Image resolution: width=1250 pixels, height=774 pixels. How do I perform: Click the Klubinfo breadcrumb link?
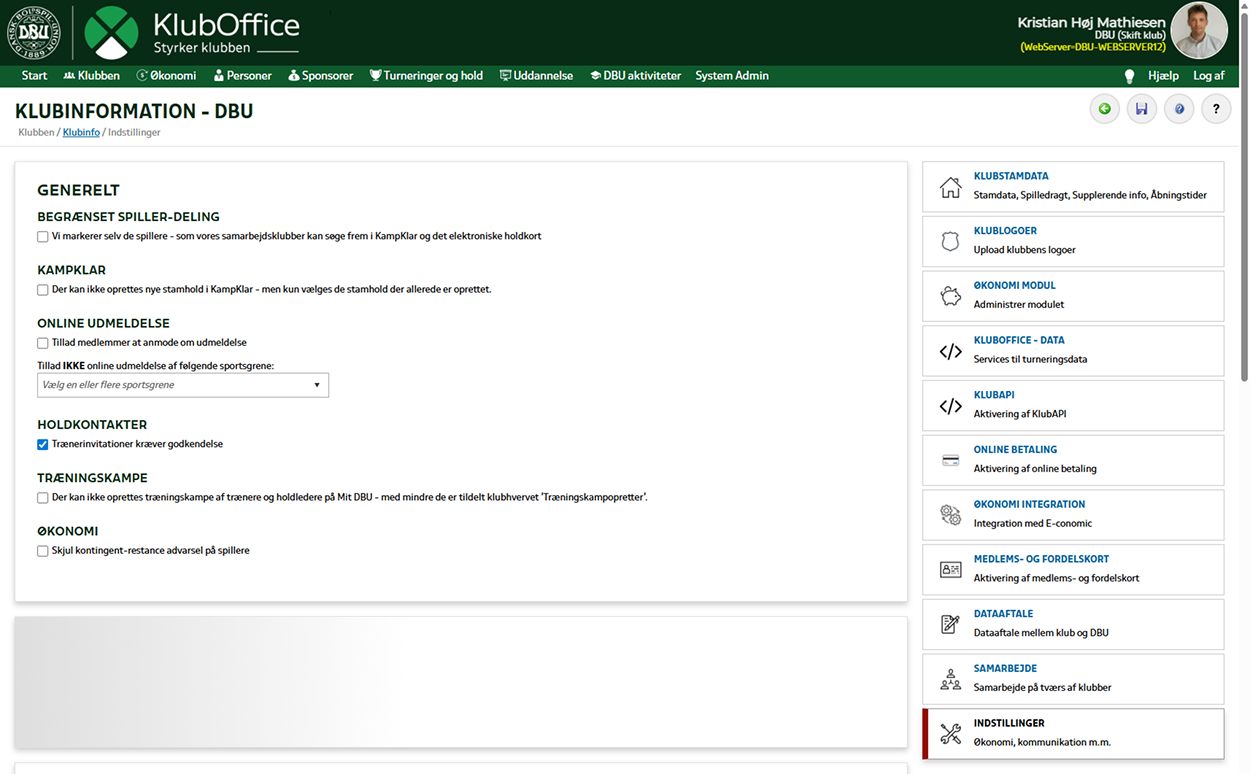(81, 132)
